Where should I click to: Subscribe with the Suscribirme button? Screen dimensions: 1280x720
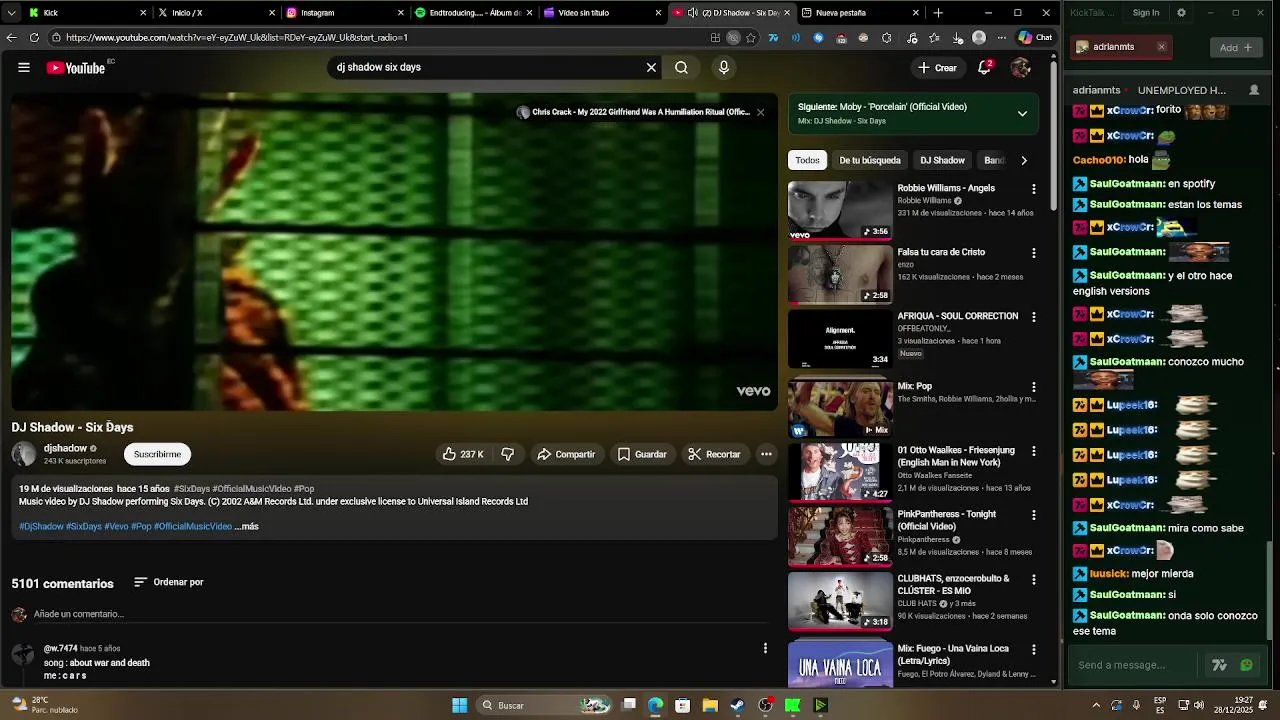click(x=157, y=454)
